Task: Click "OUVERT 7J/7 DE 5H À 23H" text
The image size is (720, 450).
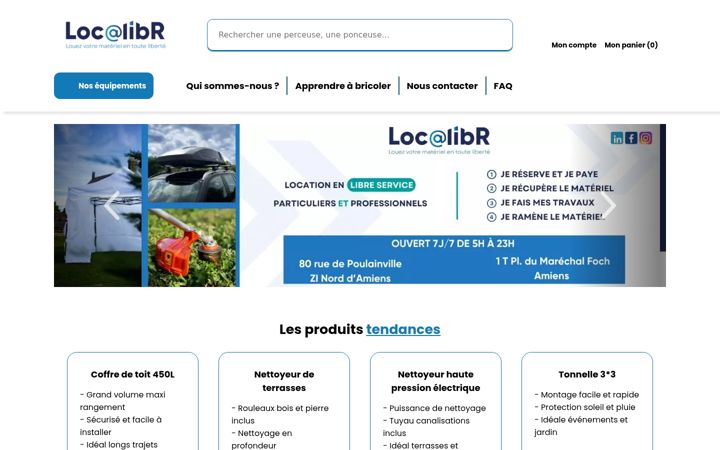Action: tap(453, 243)
